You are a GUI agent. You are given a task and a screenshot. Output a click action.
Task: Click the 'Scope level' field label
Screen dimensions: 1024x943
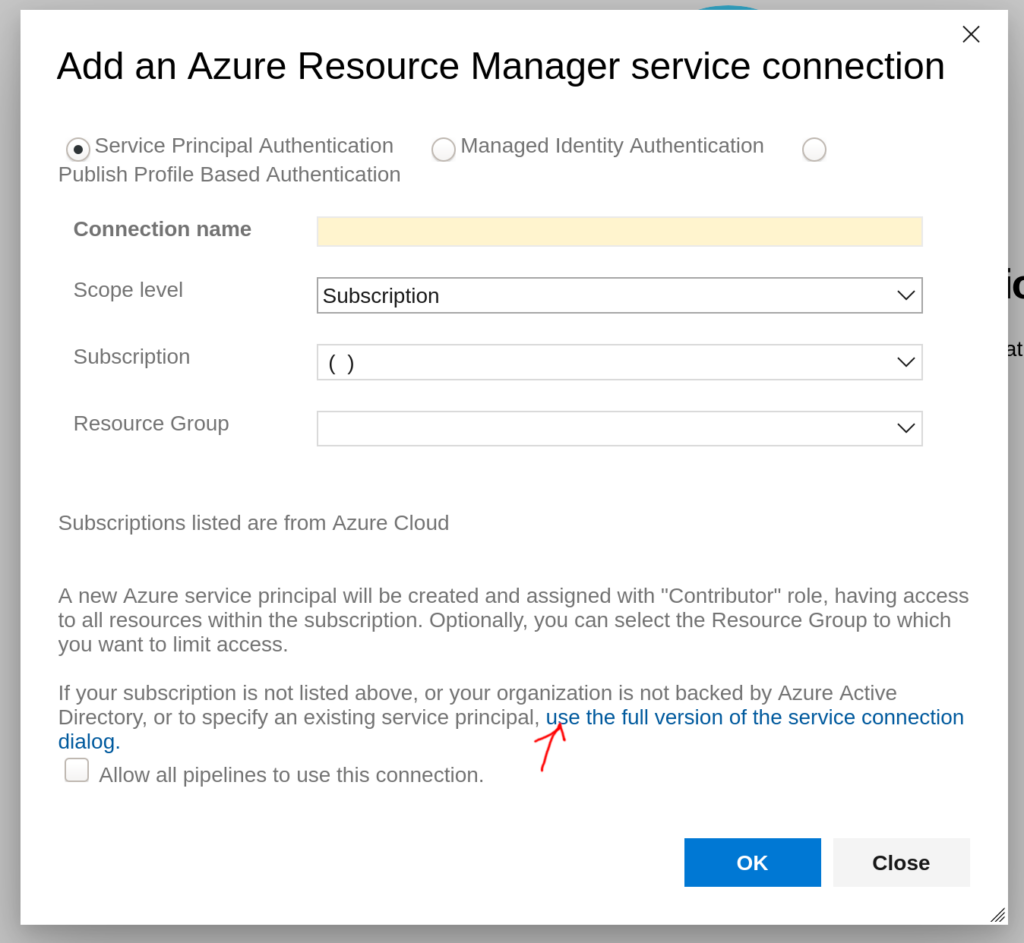point(128,290)
